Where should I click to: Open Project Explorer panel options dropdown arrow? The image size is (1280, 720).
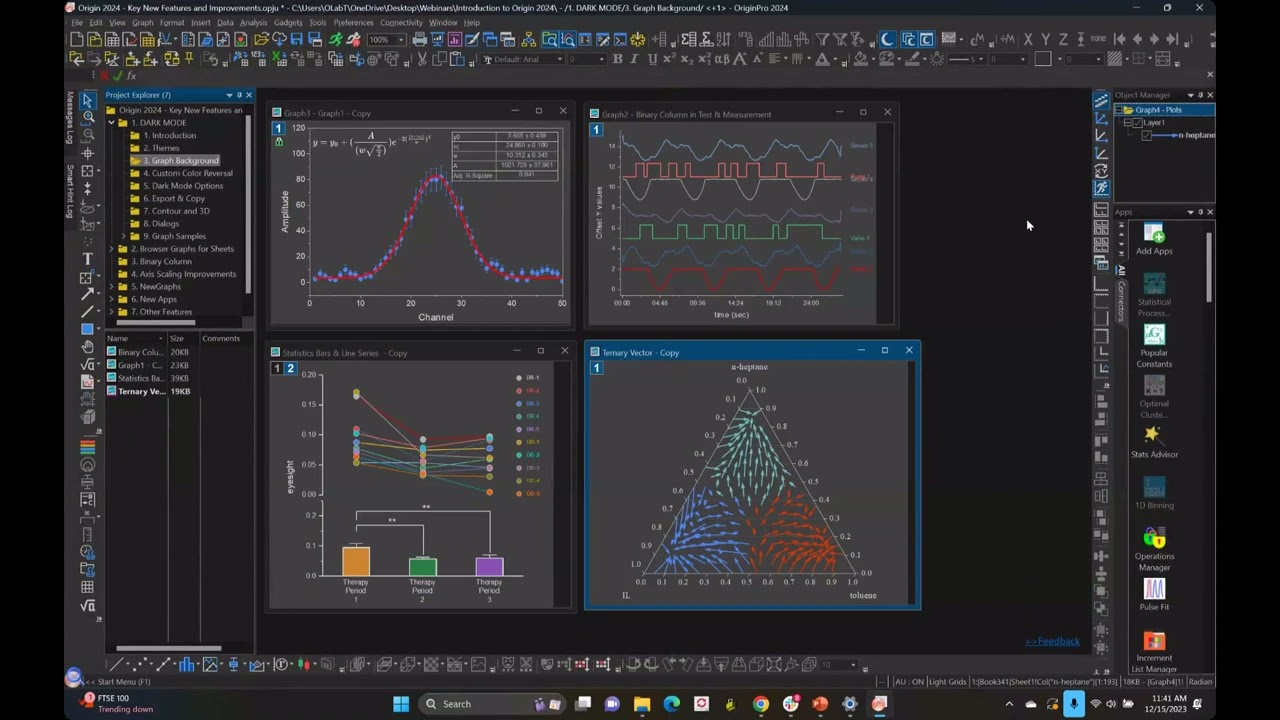229,95
